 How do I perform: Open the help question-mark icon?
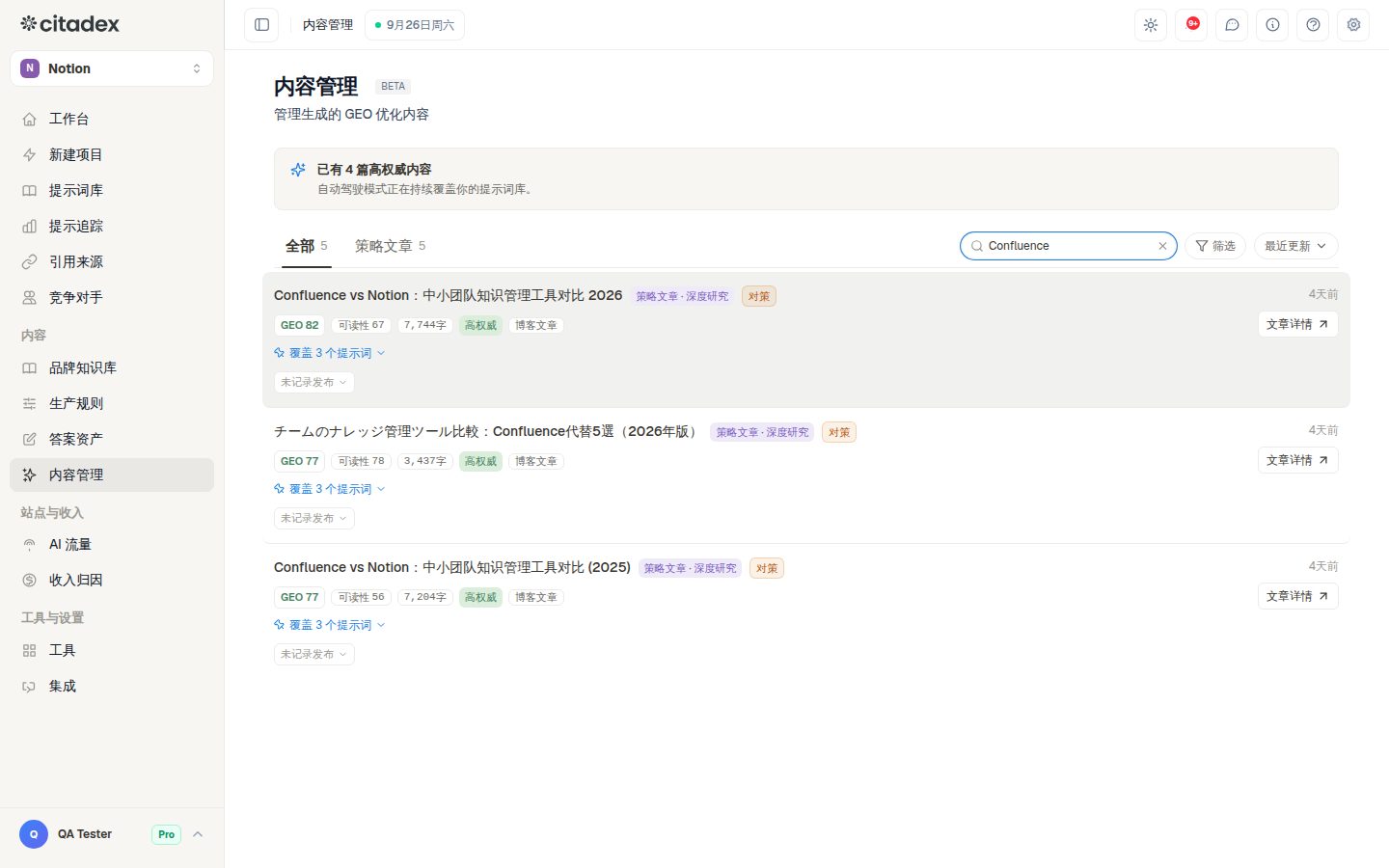(x=1313, y=25)
